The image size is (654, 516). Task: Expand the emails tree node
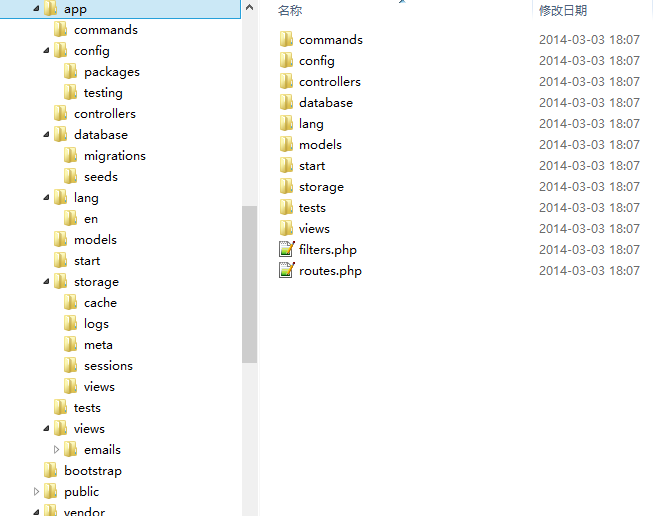56,449
